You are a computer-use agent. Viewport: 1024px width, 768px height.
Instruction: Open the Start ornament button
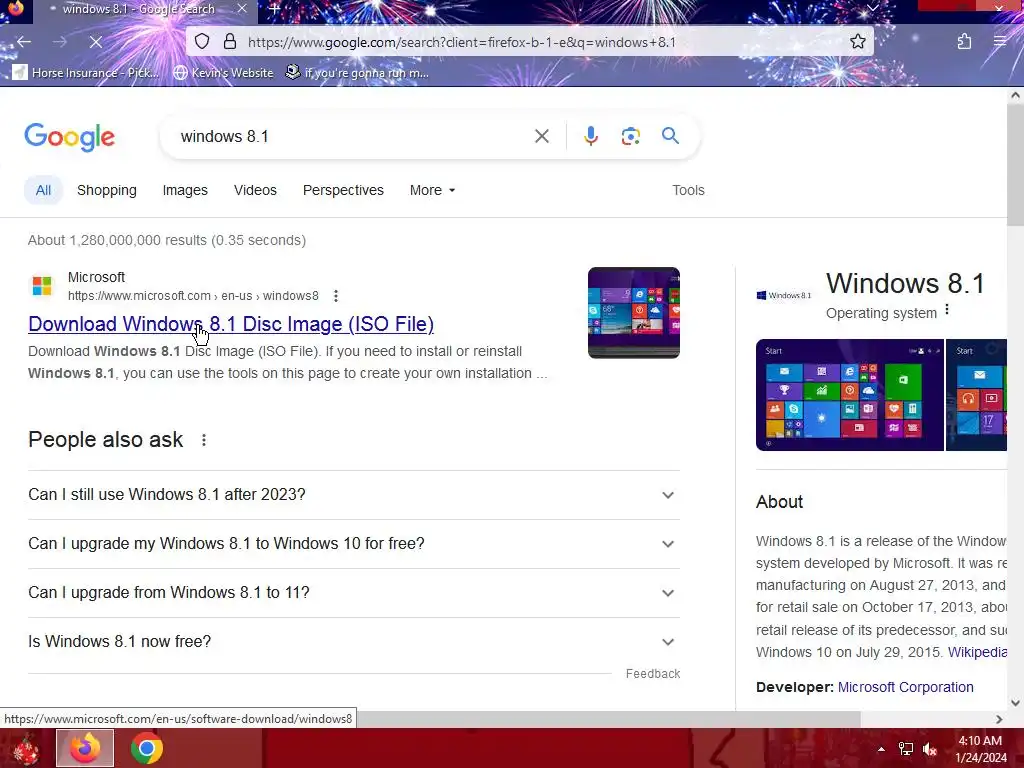(25, 748)
